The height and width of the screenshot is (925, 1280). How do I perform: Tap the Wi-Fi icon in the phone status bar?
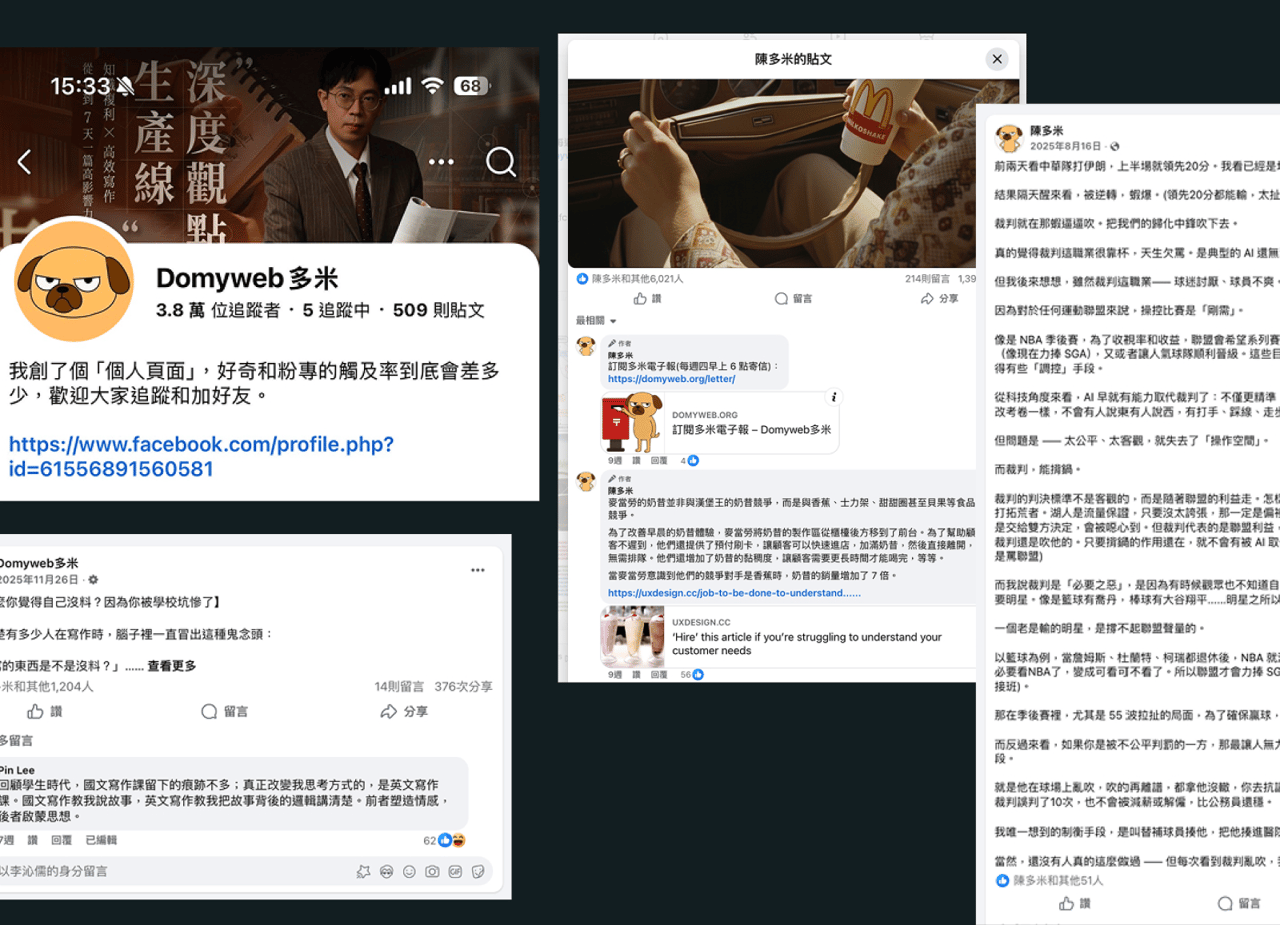(x=431, y=86)
